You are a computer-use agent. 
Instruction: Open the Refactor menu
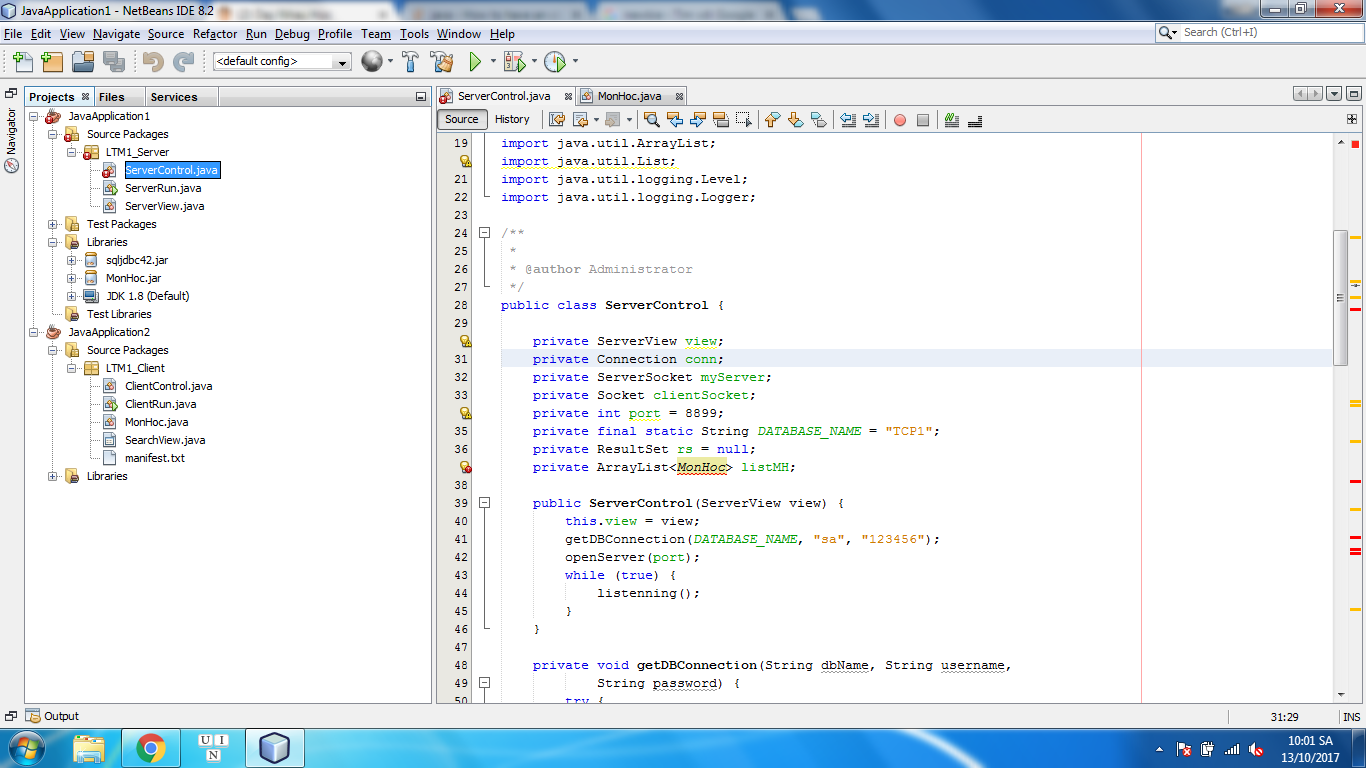(x=215, y=34)
